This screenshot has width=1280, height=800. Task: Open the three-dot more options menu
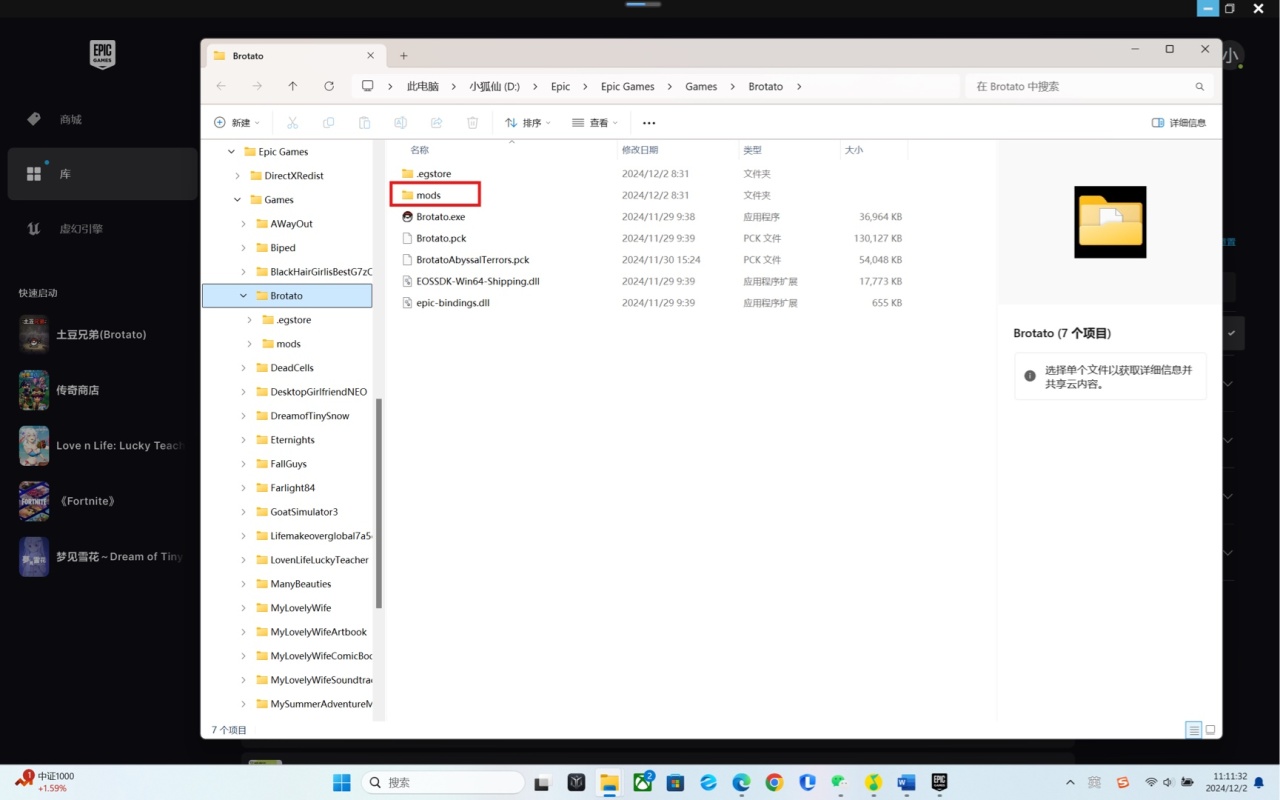coord(649,123)
